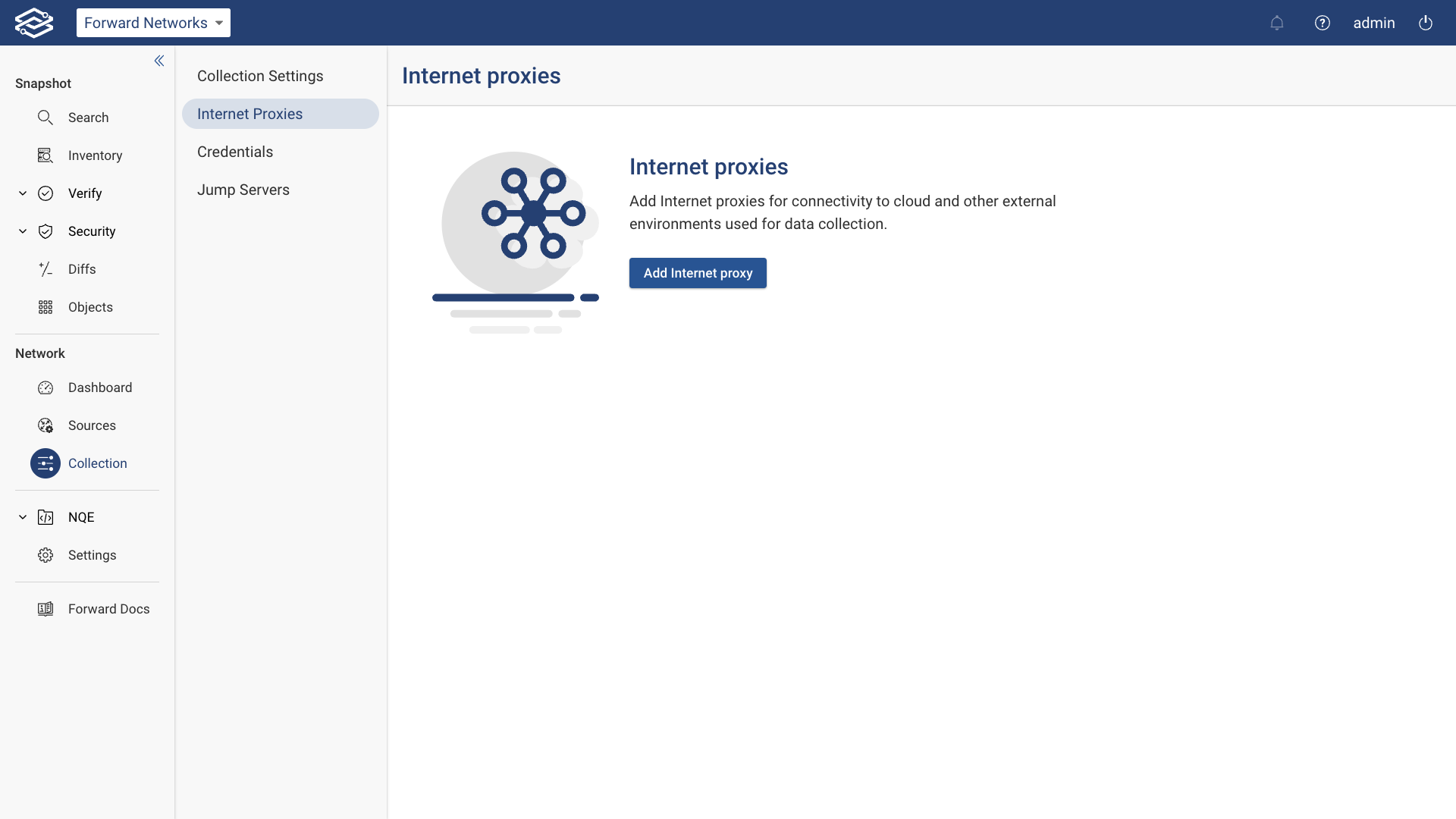
Task: Open the Collection icon in sidebar
Action: click(45, 463)
